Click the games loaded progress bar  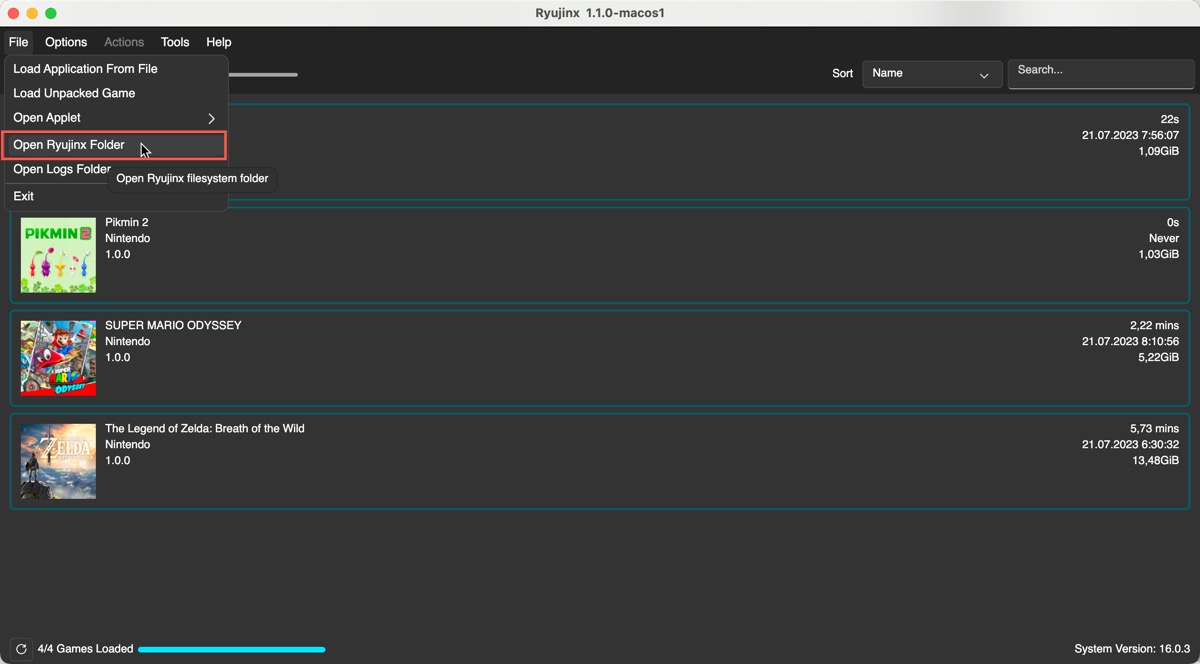[231, 649]
